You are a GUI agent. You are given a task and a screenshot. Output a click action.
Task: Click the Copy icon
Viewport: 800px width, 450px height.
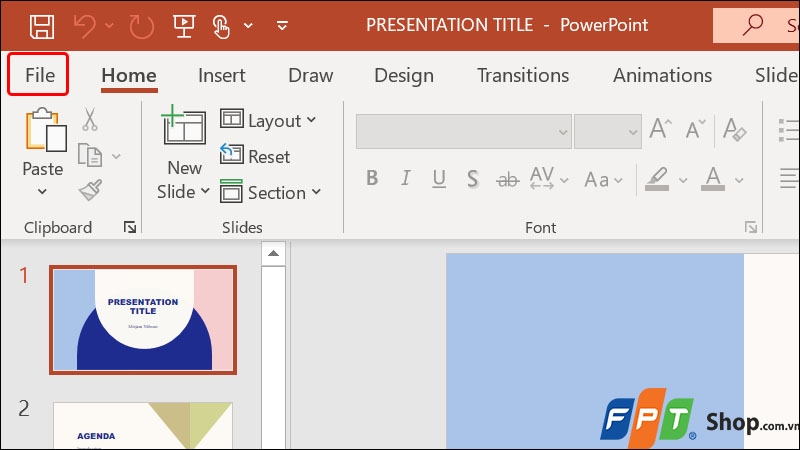point(90,155)
